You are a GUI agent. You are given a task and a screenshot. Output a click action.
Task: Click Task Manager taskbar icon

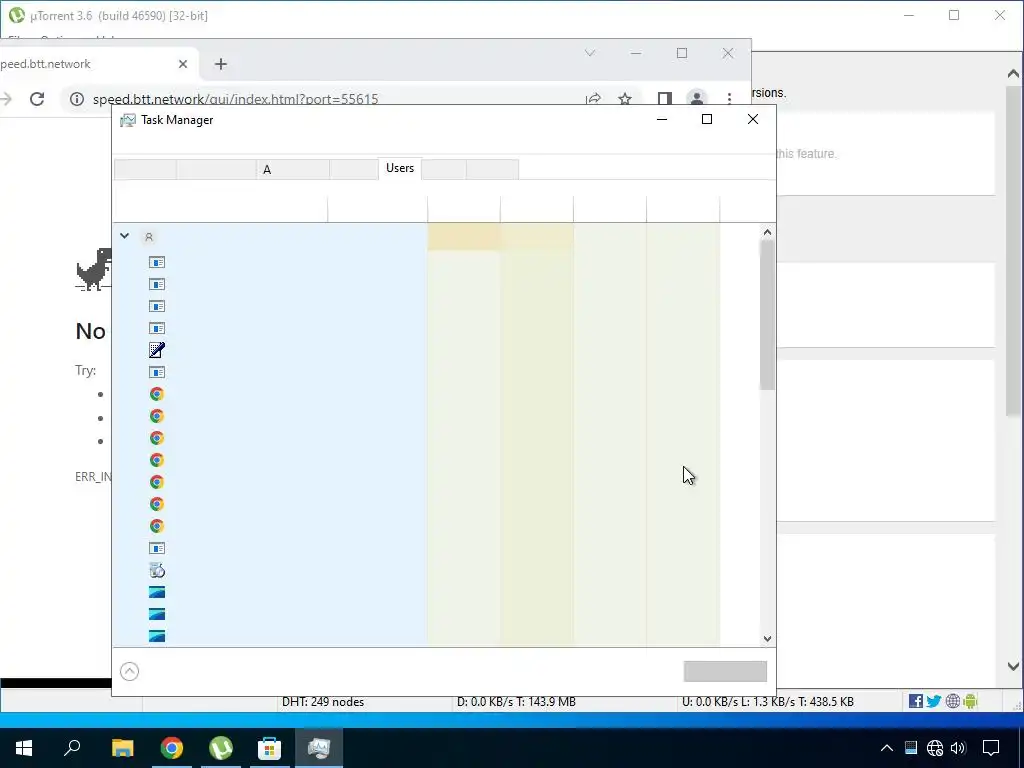click(x=319, y=748)
